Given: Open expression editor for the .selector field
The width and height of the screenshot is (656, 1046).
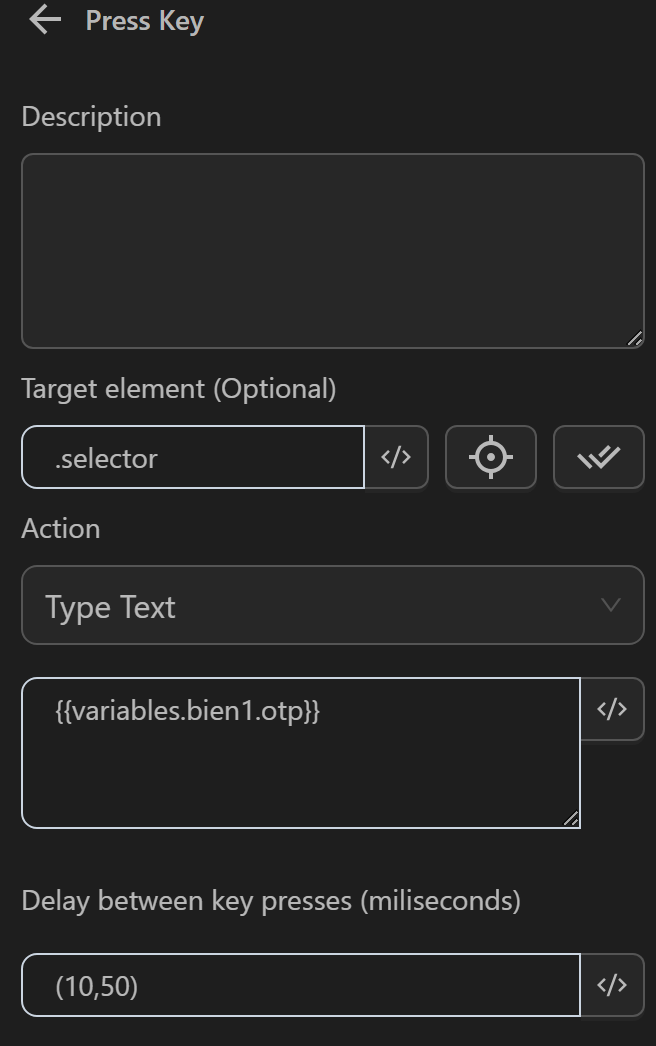Looking at the screenshot, I should 396,457.
